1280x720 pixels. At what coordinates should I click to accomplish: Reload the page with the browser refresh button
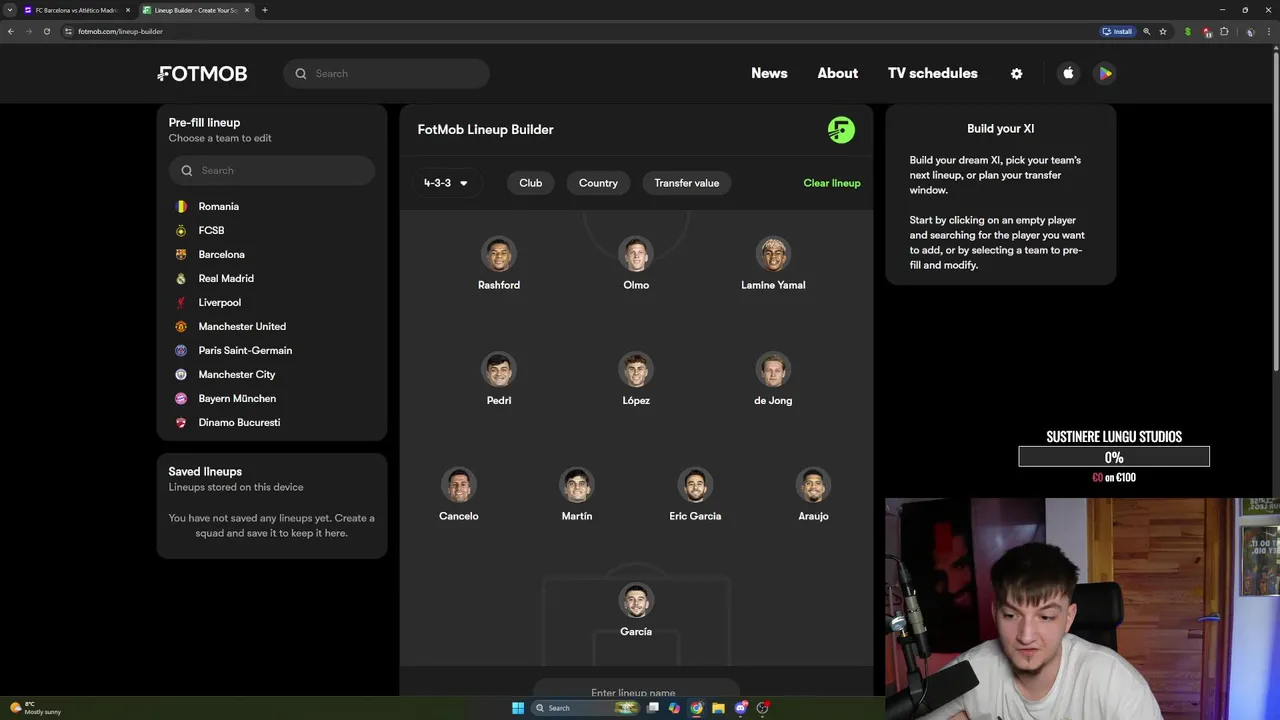tap(46, 31)
